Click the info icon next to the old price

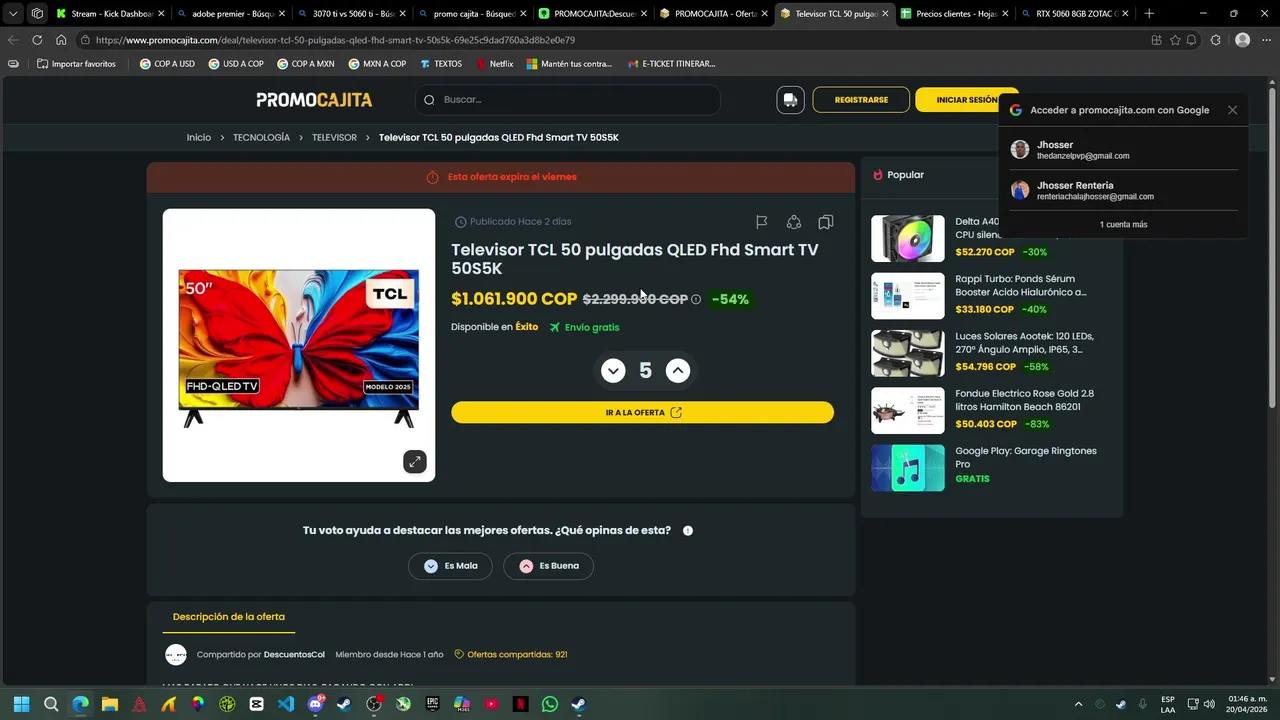click(696, 299)
